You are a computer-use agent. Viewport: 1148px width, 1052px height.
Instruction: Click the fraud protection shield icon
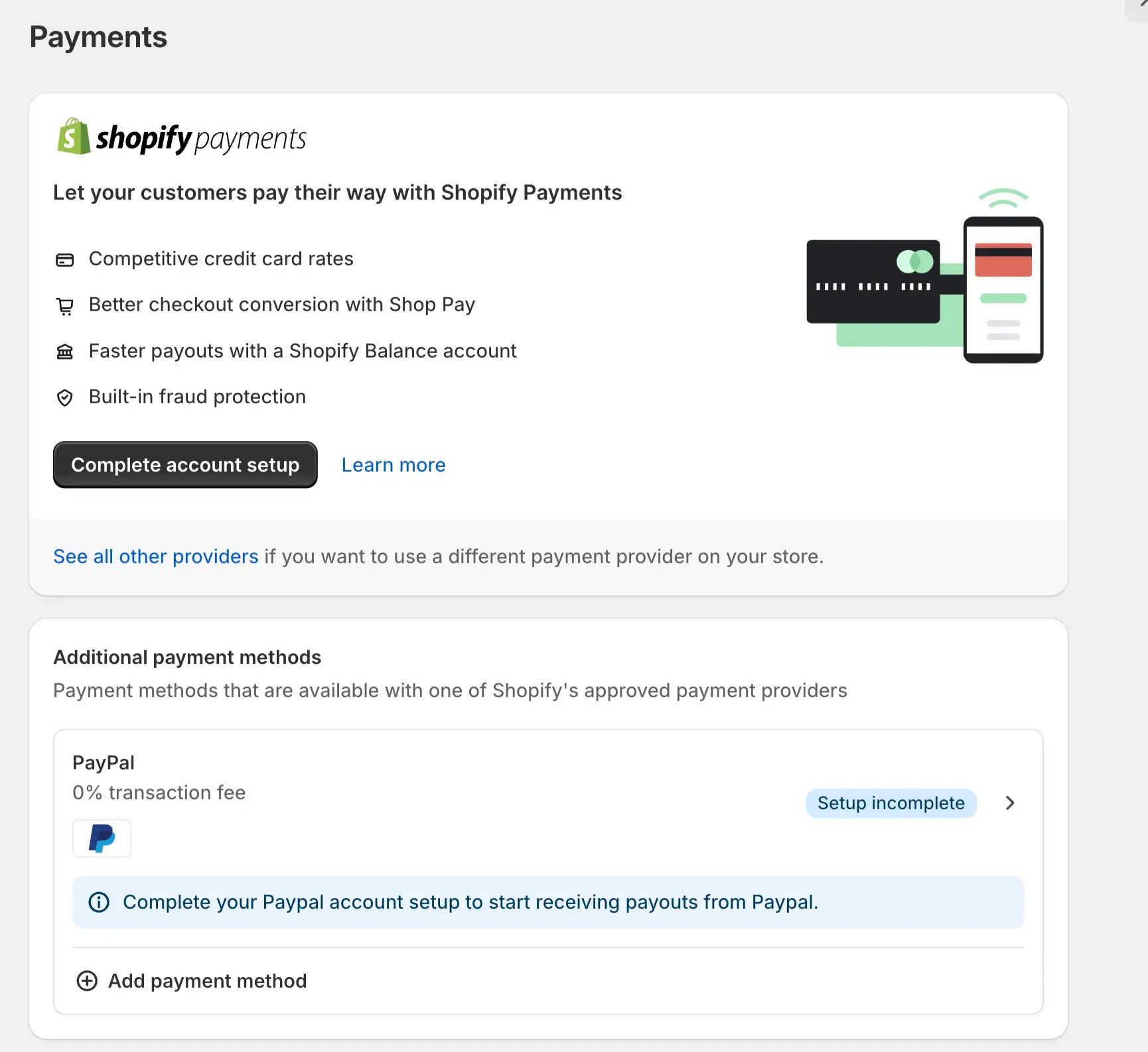point(64,397)
